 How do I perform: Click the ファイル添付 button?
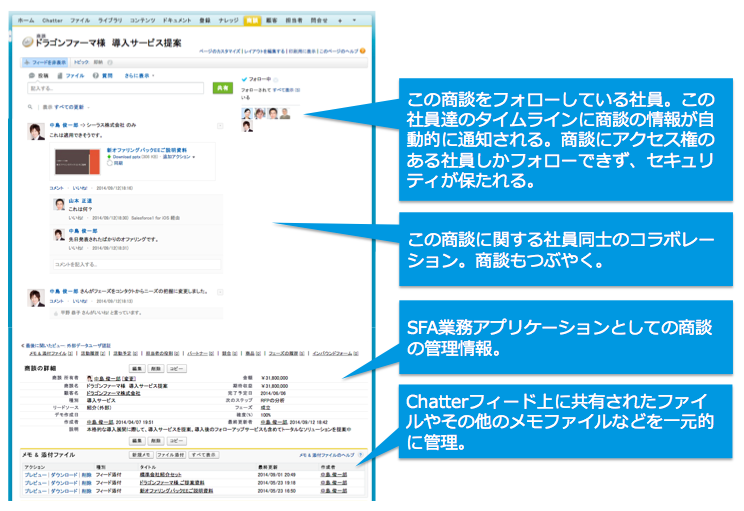click(x=171, y=455)
